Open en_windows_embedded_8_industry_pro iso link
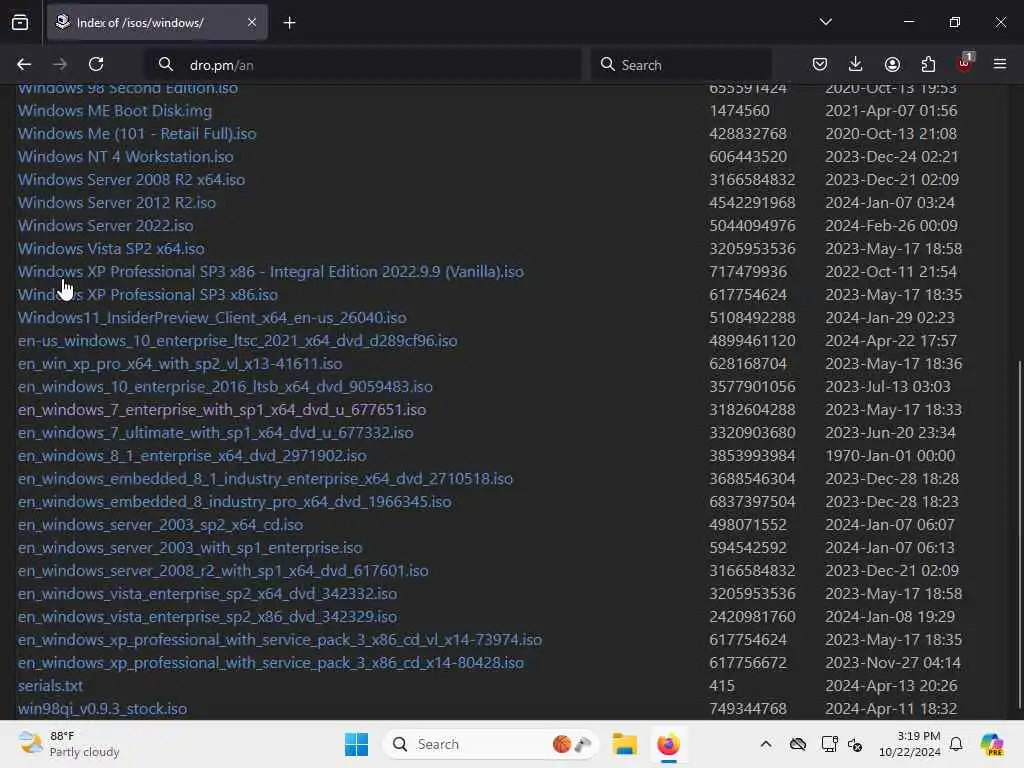 pyautogui.click(x=234, y=502)
